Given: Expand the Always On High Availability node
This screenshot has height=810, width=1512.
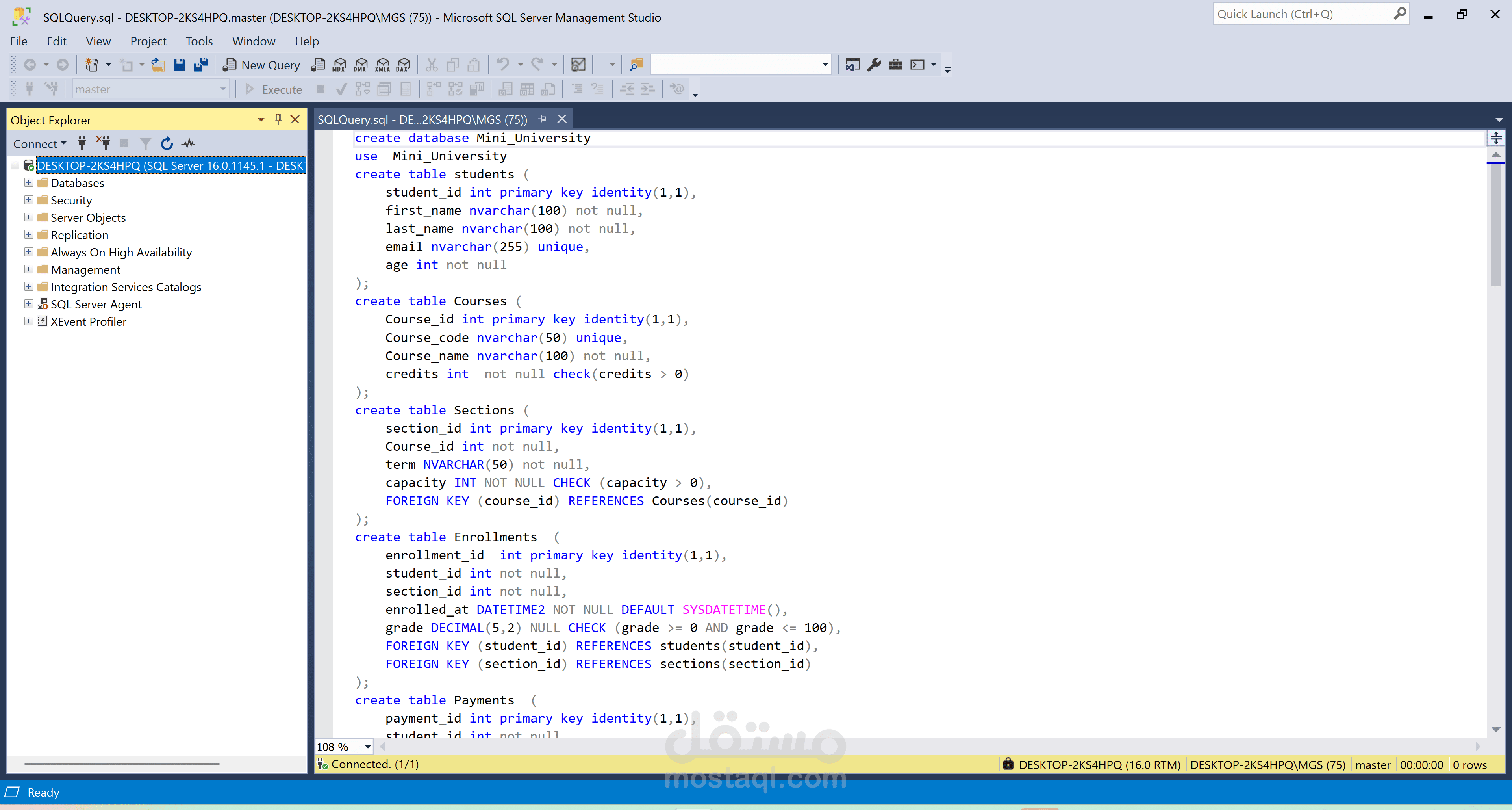Looking at the screenshot, I should pyautogui.click(x=28, y=252).
